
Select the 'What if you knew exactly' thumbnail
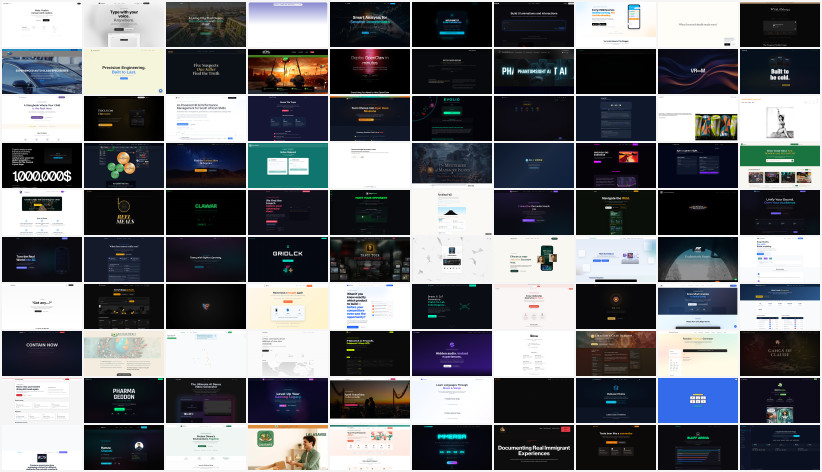370,306
